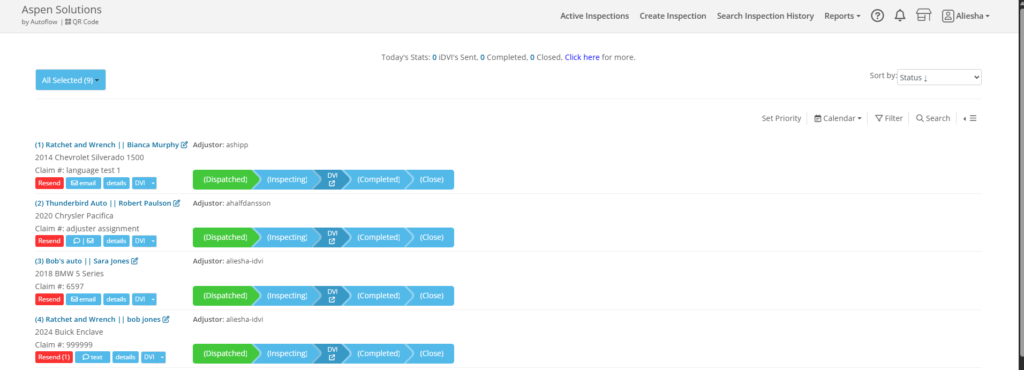Click Inspecting stage for Bianca Murphy
1024x370 pixels.
click(287, 179)
